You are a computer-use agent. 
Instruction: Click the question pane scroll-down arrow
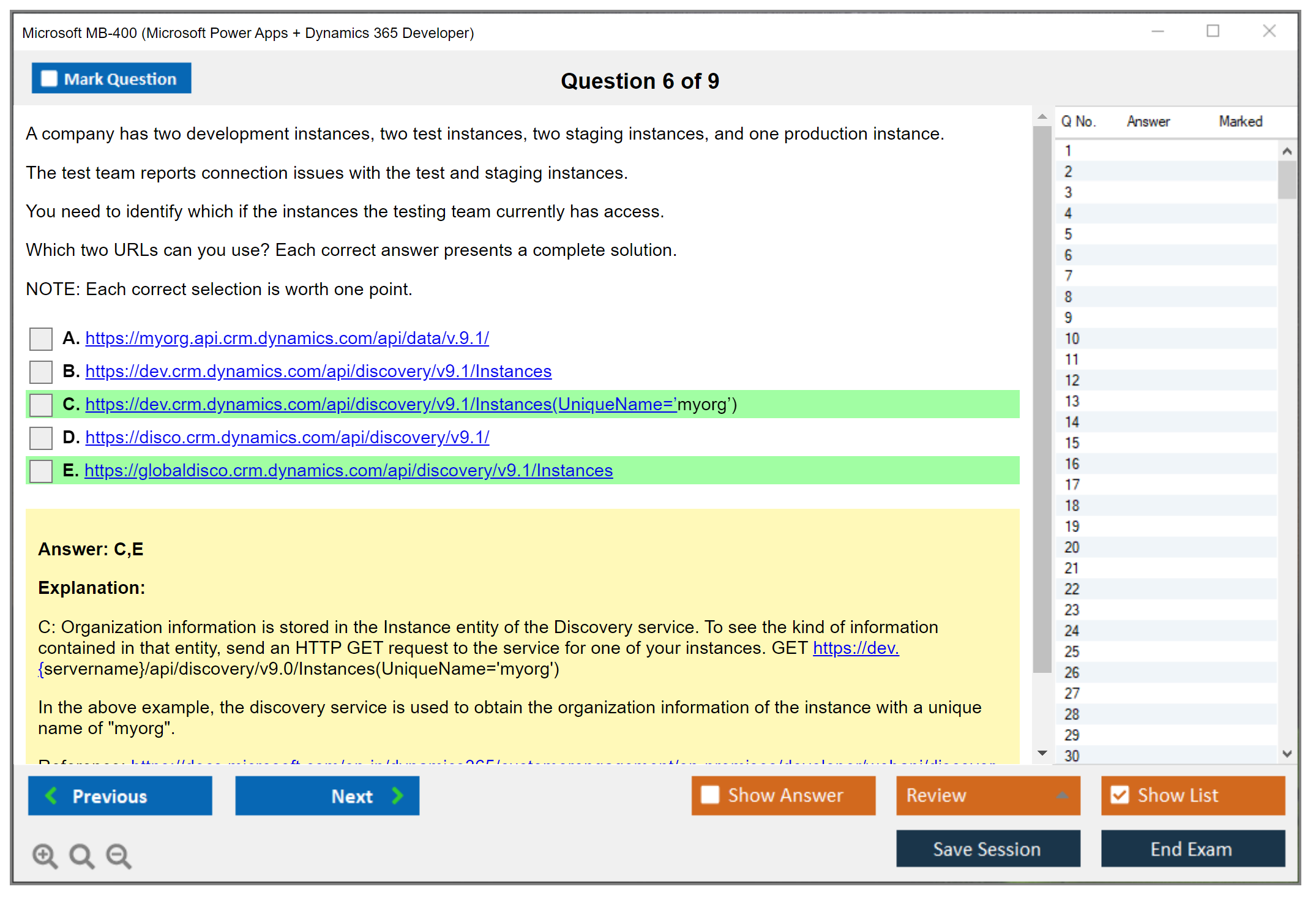(1042, 753)
